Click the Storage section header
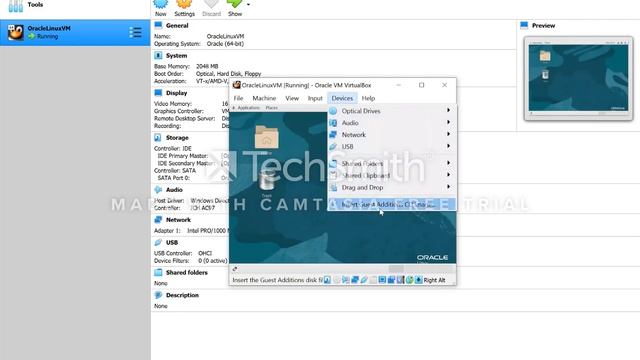Viewport: 640px width, 360px height. click(x=177, y=138)
